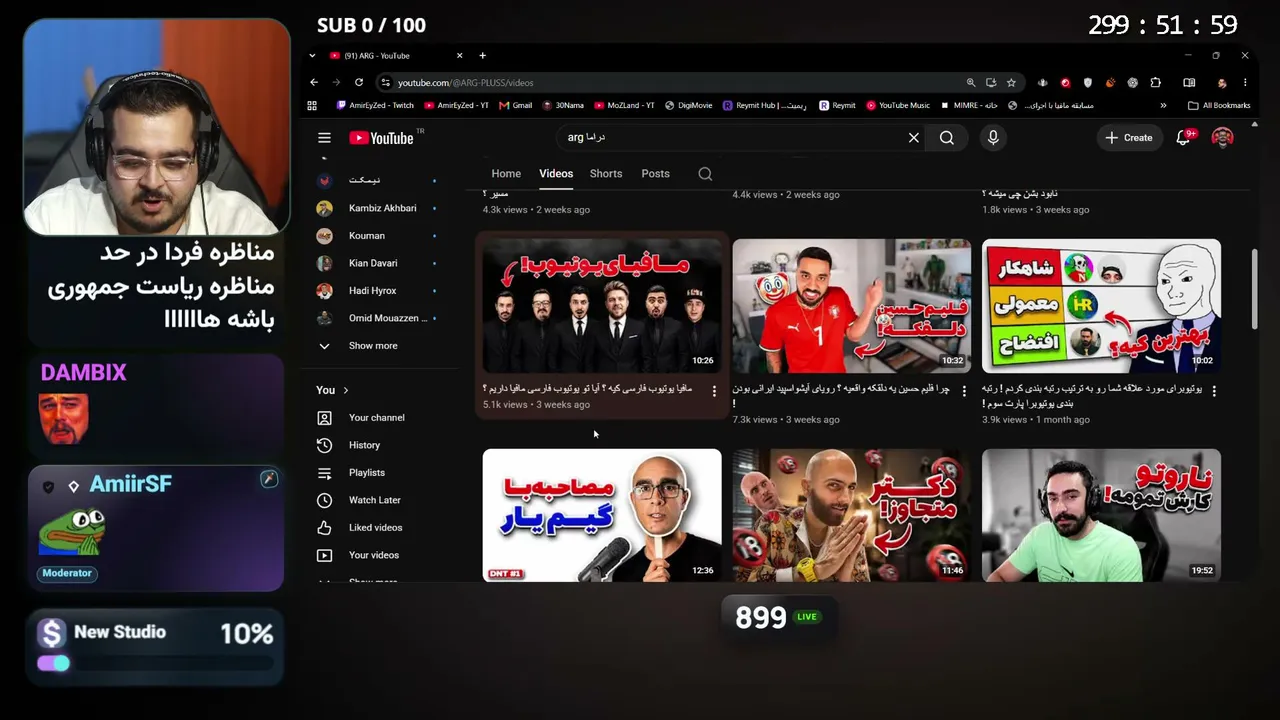Open the Chrome apps grid in bookmarks bar
Screen dimensions: 1280x720
pos(312,105)
